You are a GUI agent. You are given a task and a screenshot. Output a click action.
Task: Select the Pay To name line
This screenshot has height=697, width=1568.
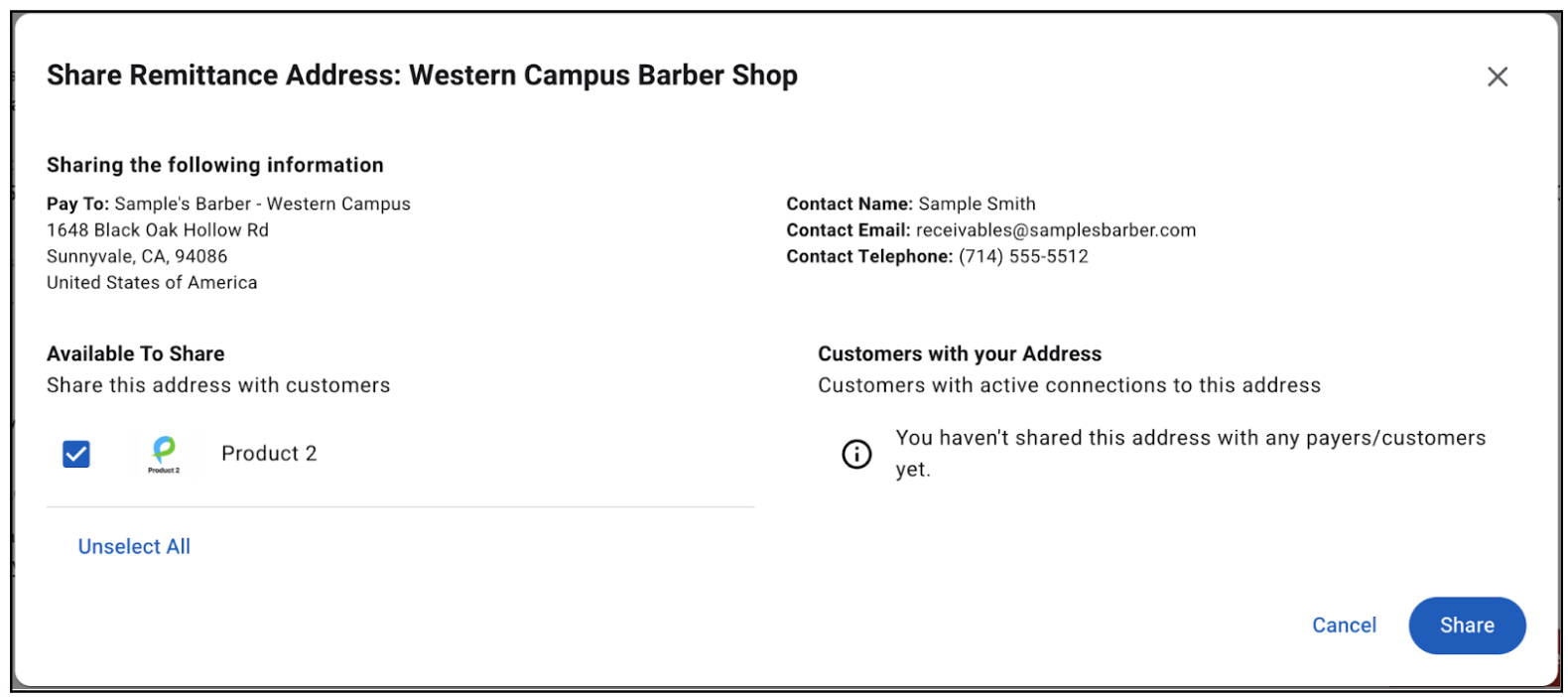pos(228,204)
